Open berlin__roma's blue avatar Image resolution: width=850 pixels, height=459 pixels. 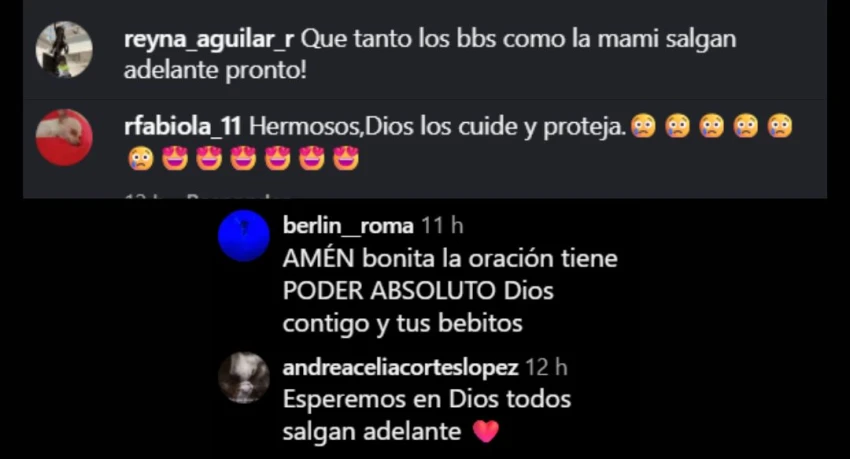pyautogui.click(x=243, y=236)
